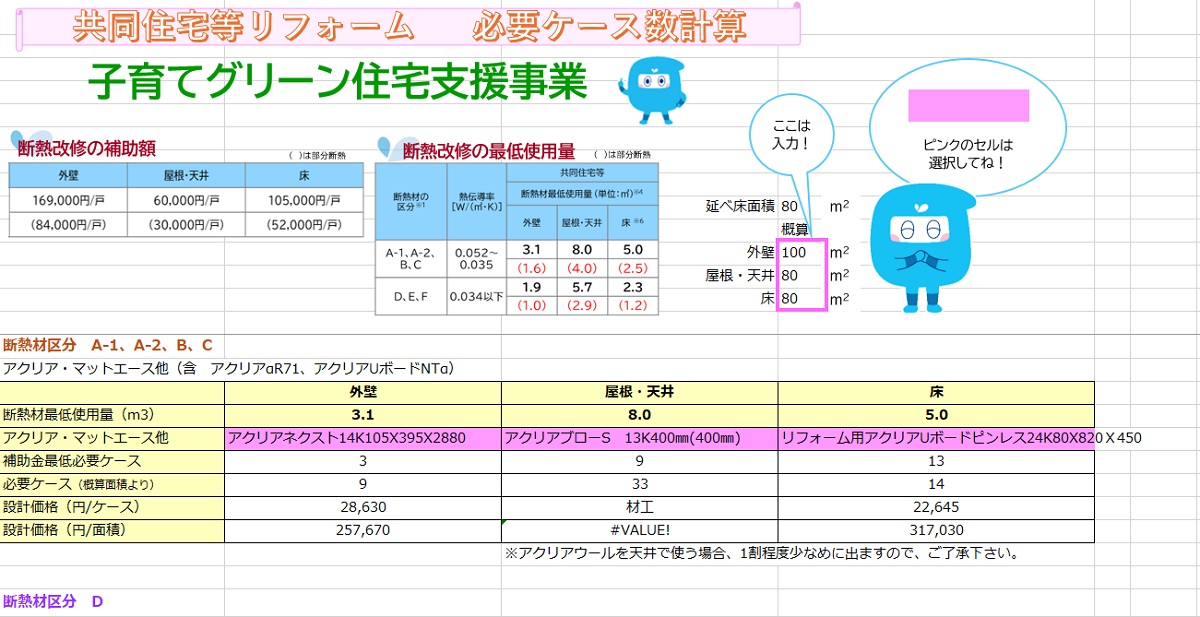Click the 断熱改修の最低使用量 heading
1200x617 pixels.
point(488,151)
